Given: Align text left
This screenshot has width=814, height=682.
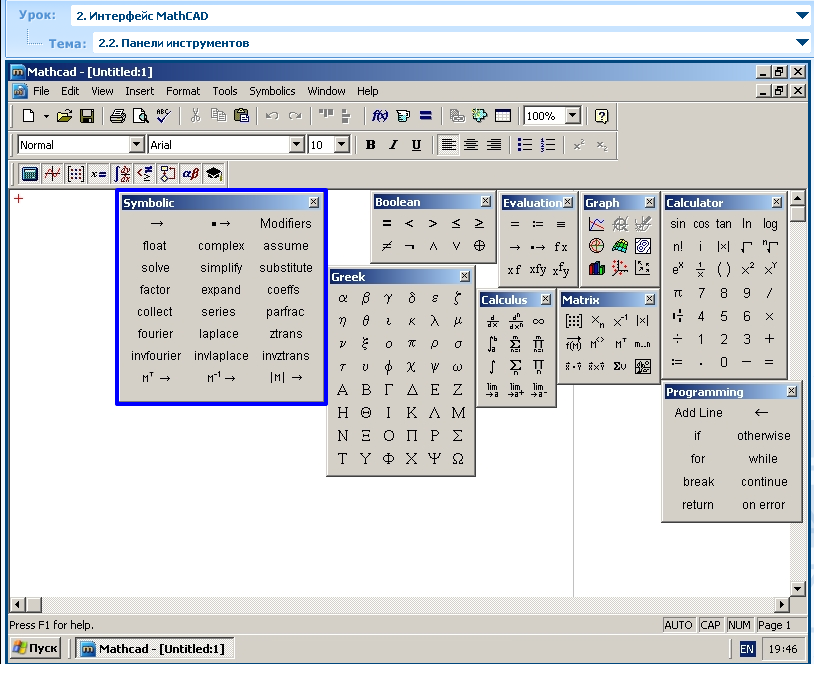Looking at the screenshot, I should coord(448,145).
